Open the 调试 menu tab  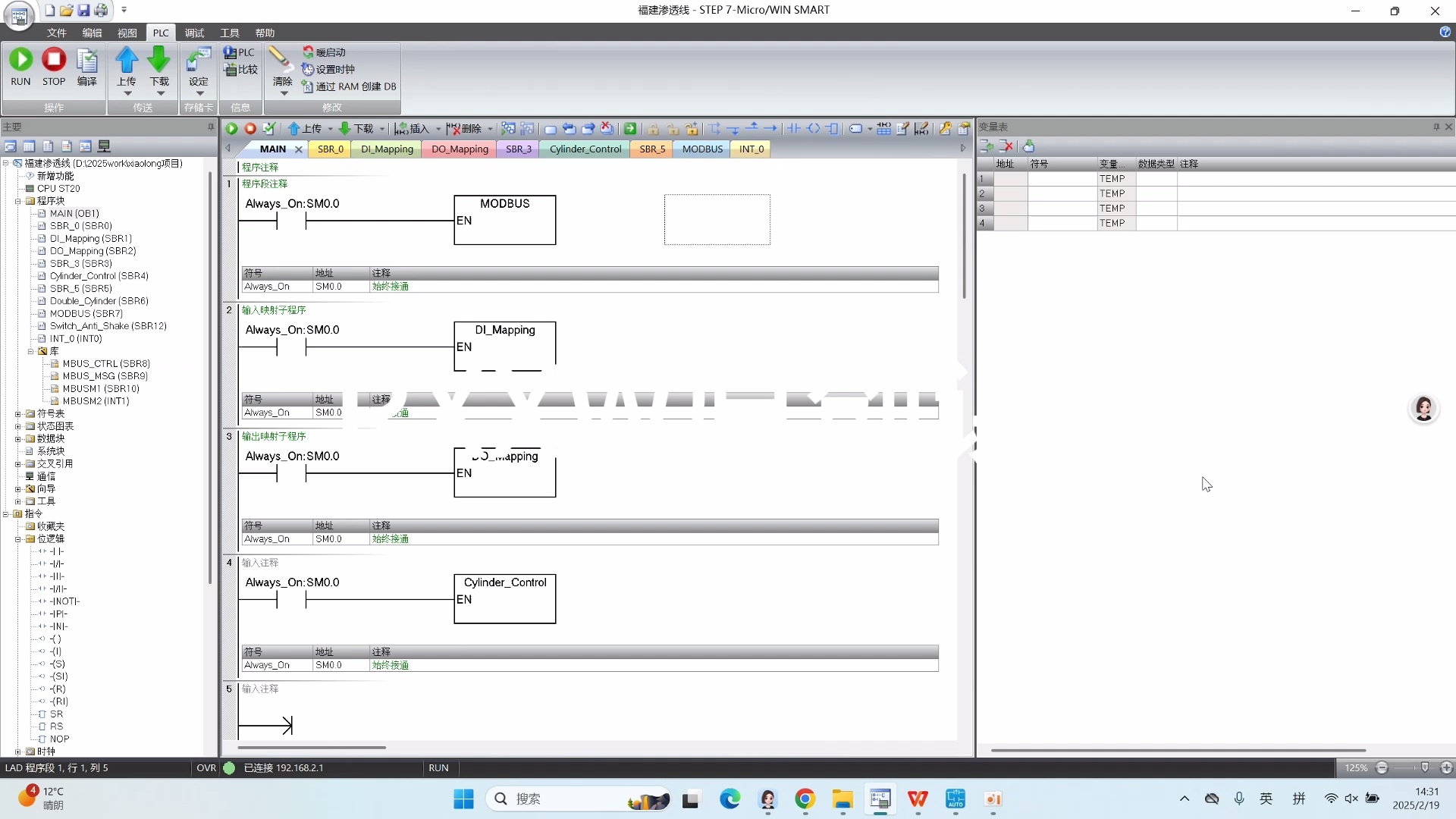(194, 33)
